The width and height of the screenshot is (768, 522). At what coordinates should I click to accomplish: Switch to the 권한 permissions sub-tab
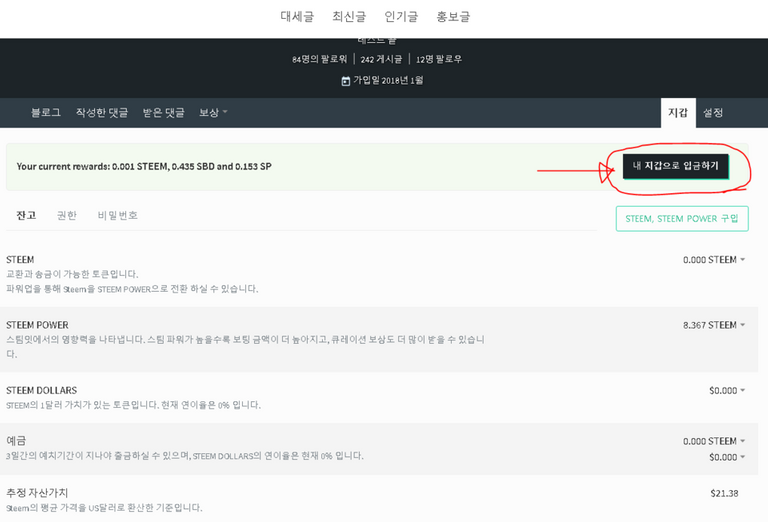pyautogui.click(x=67, y=215)
